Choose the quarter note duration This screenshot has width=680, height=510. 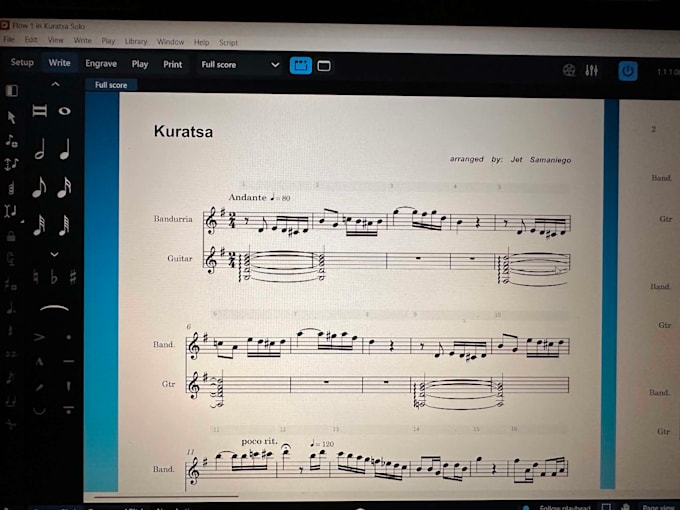tap(65, 149)
